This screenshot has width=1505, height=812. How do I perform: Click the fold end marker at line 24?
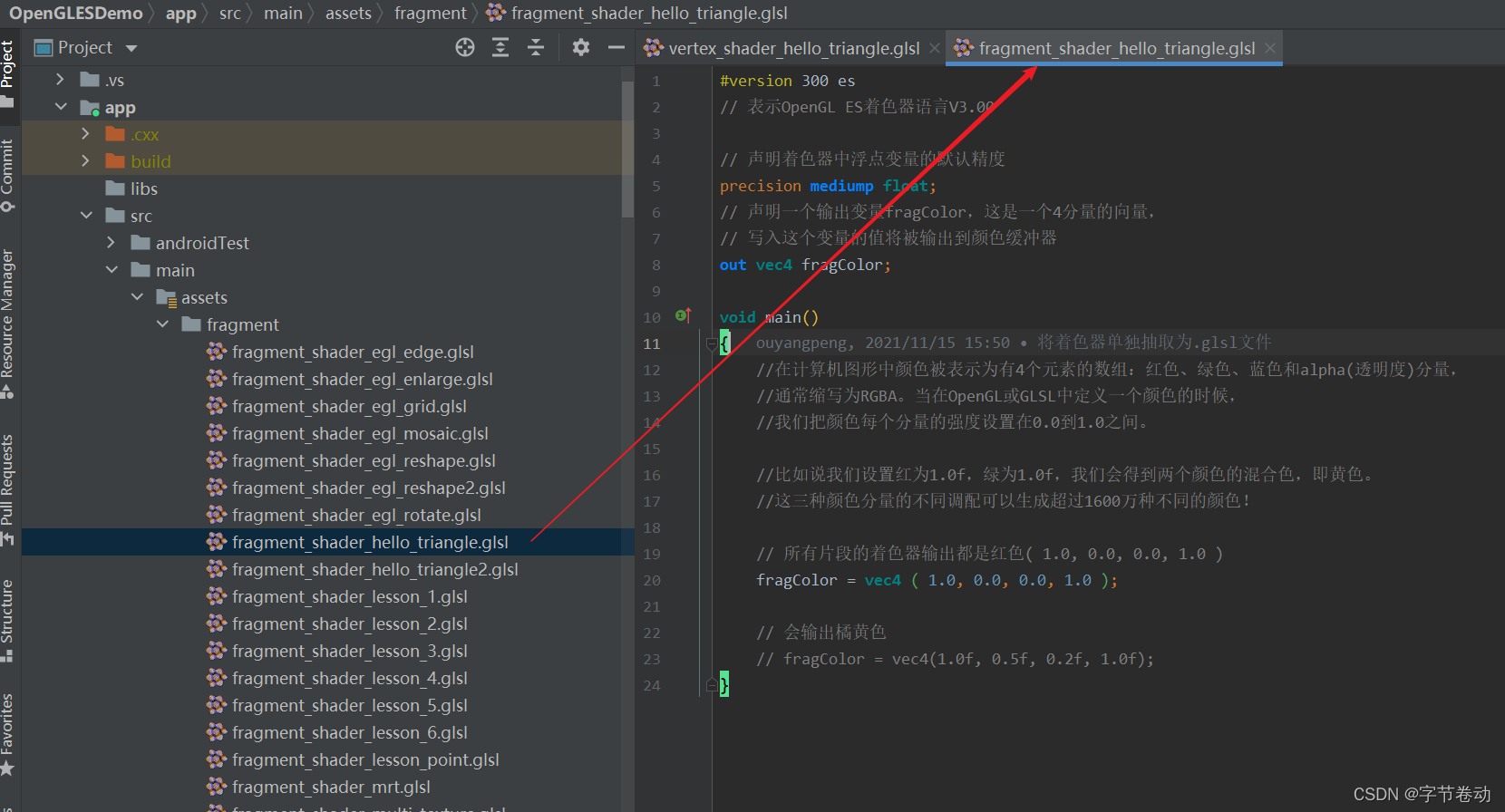[x=712, y=685]
